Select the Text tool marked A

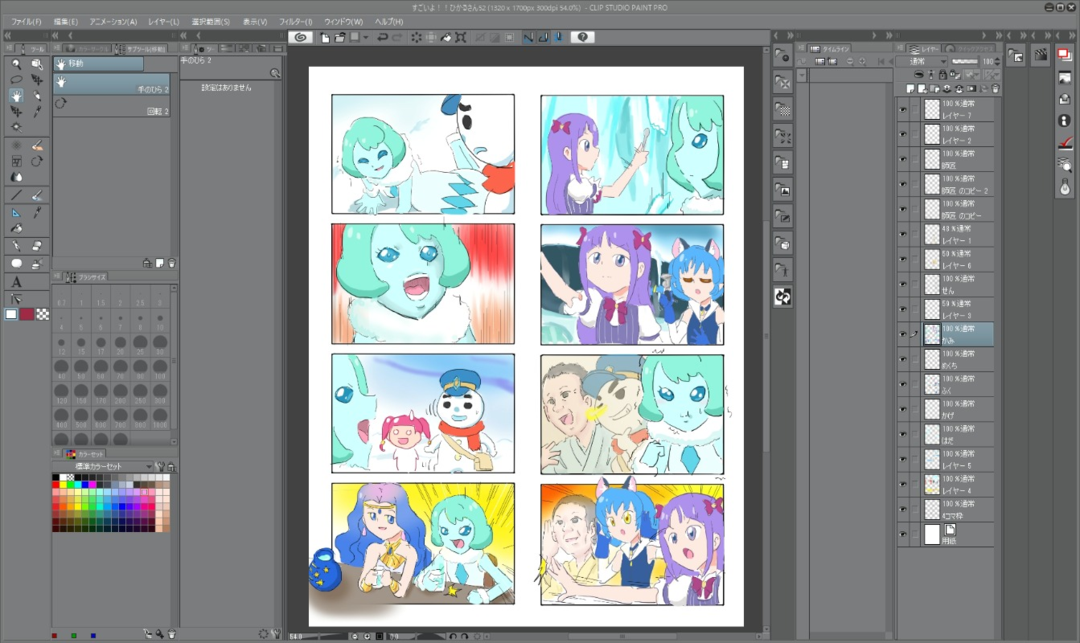16,282
